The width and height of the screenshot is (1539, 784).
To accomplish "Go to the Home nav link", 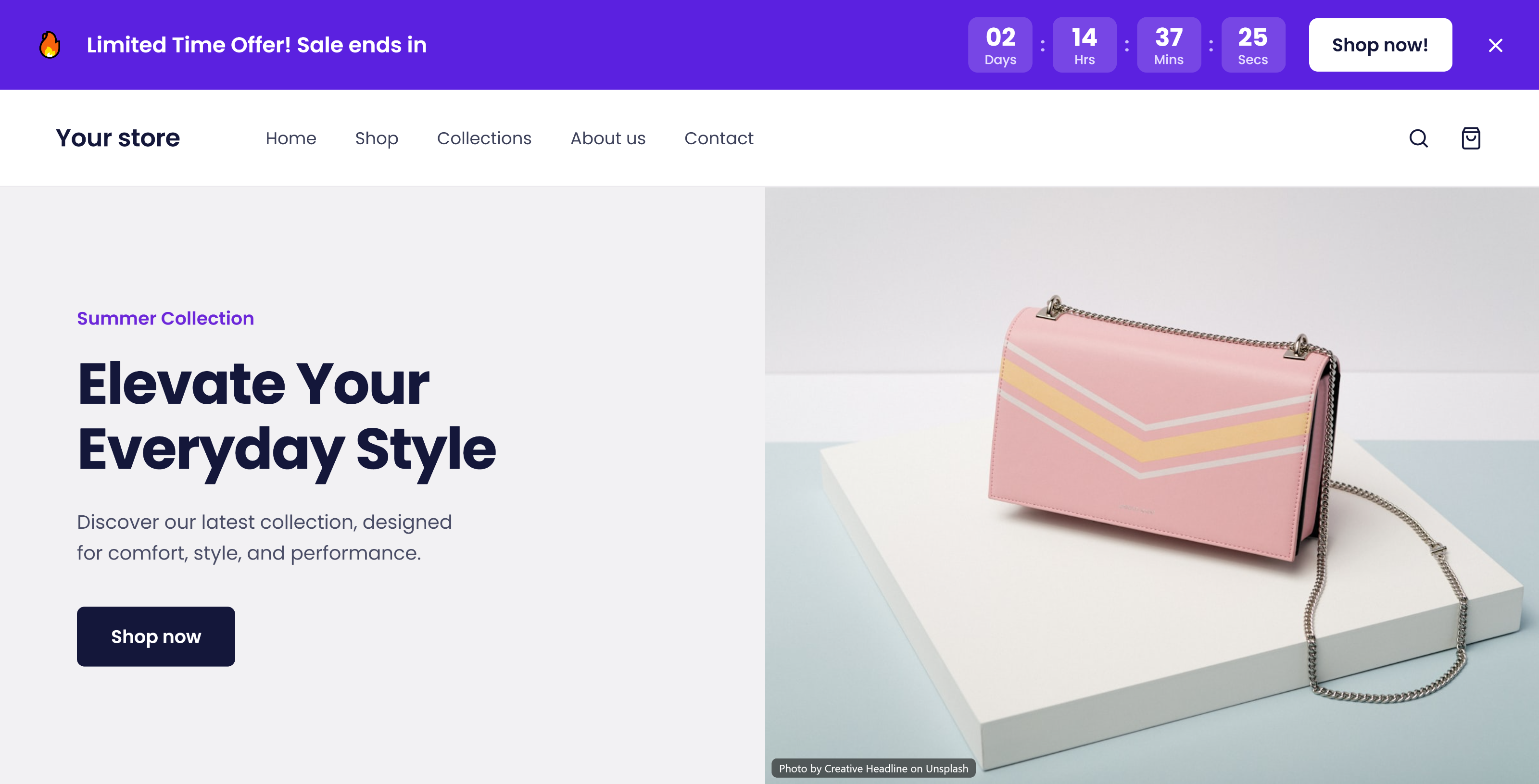I will tap(291, 138).
